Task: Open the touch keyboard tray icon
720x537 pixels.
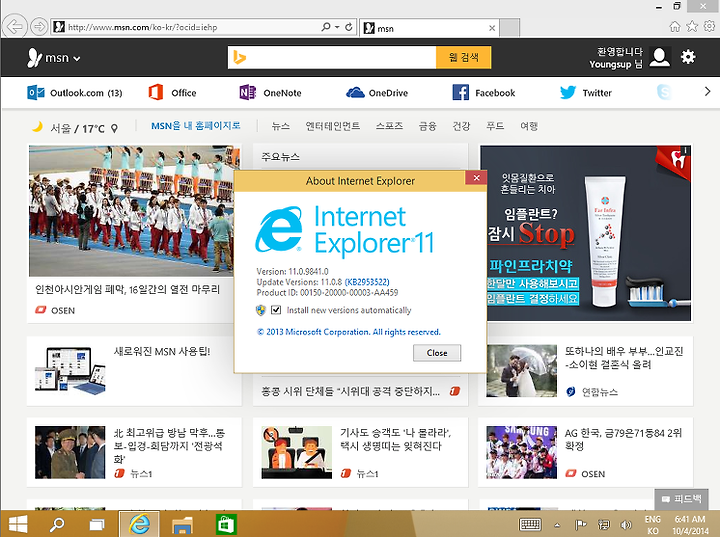Action: tap(530, 524)
